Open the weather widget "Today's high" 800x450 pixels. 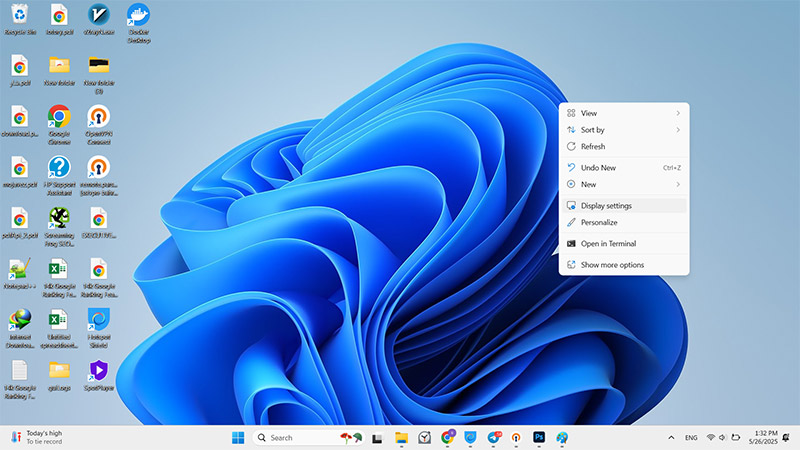[37, 437]
